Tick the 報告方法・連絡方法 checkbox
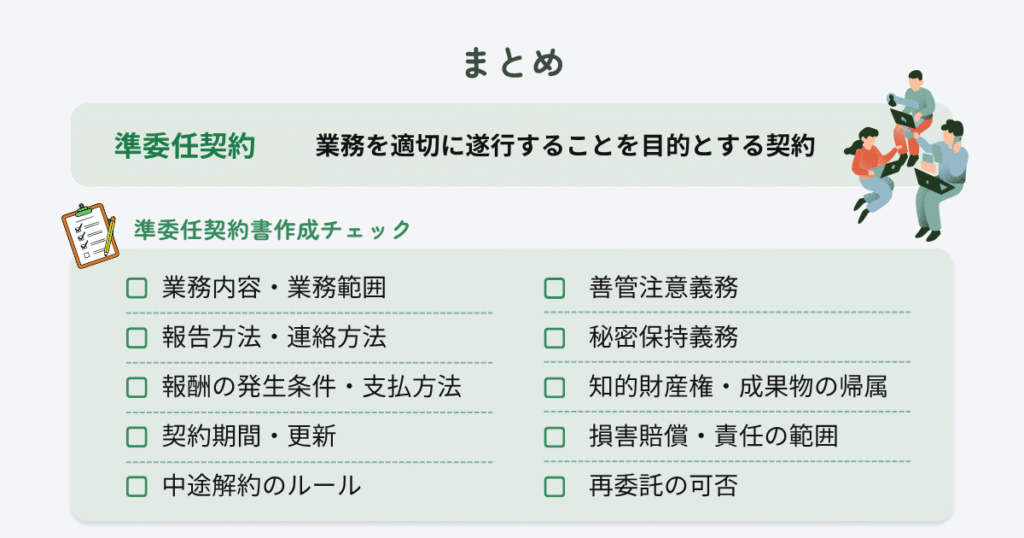 (x=136, y=338)
